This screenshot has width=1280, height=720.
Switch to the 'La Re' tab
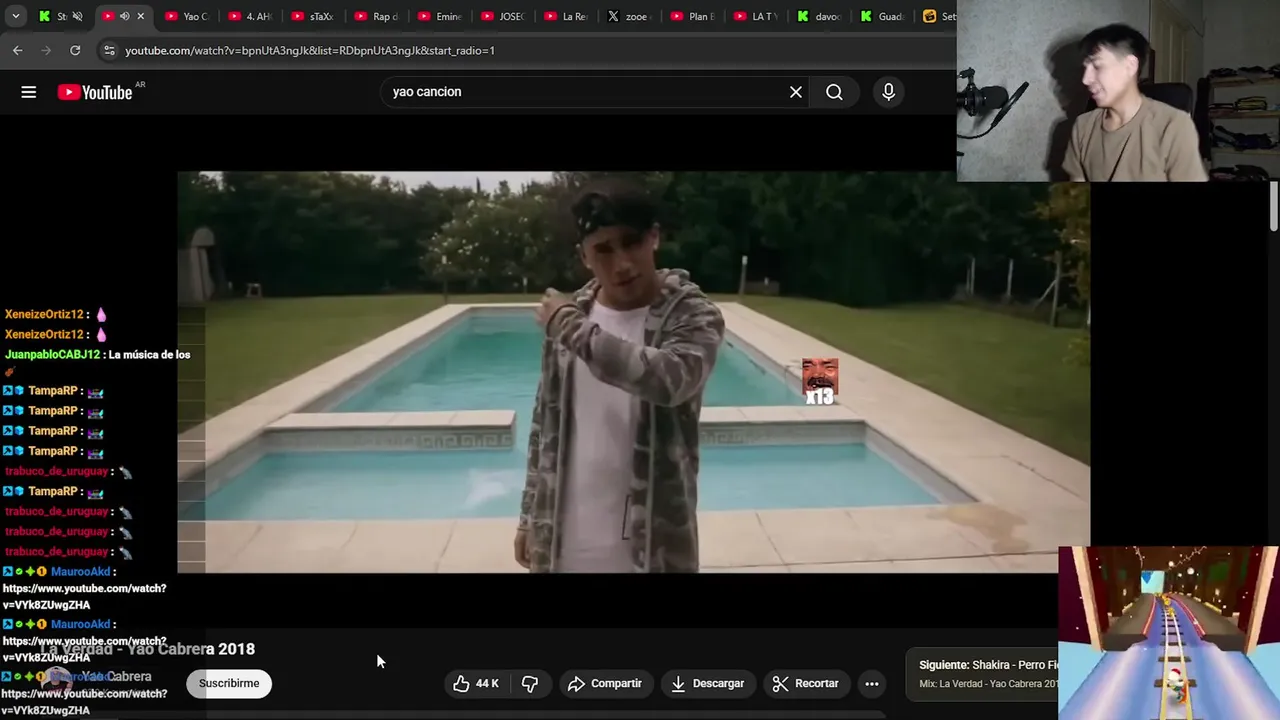tap(565, 16)
